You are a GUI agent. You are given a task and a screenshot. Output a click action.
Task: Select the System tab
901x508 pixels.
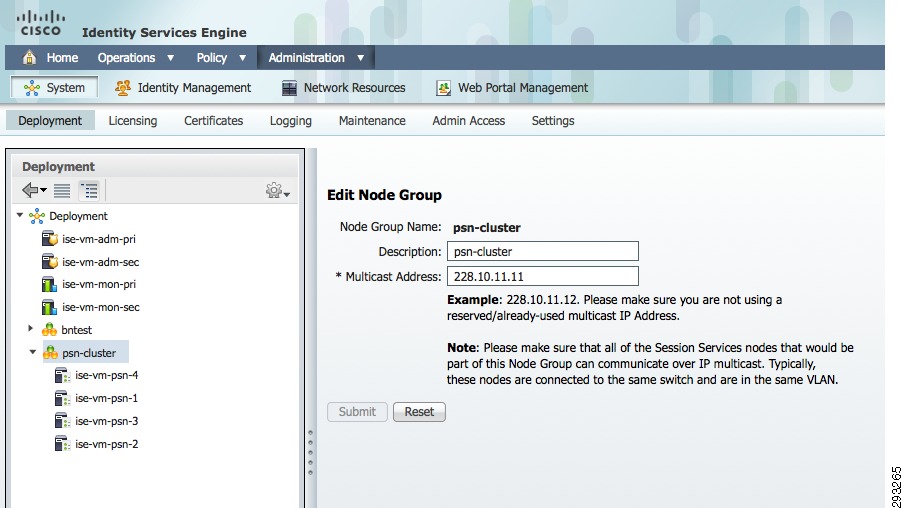click(54, 87)
